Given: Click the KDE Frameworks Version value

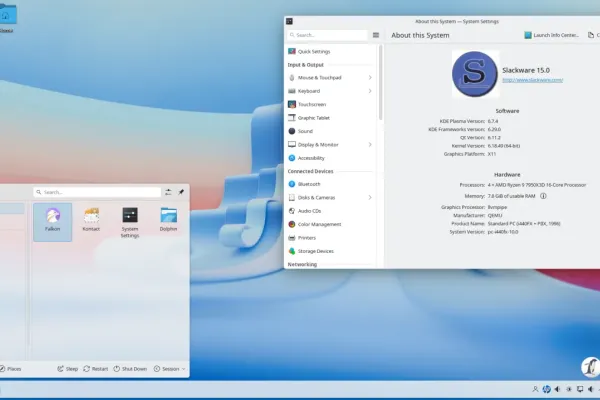Looking at the screenshot, I should (494, 129).
